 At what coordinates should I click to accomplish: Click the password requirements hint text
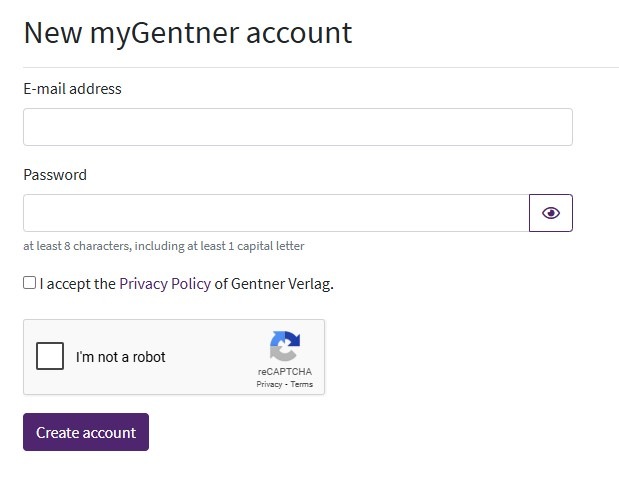pyautogui.click(x=164, y=246)
